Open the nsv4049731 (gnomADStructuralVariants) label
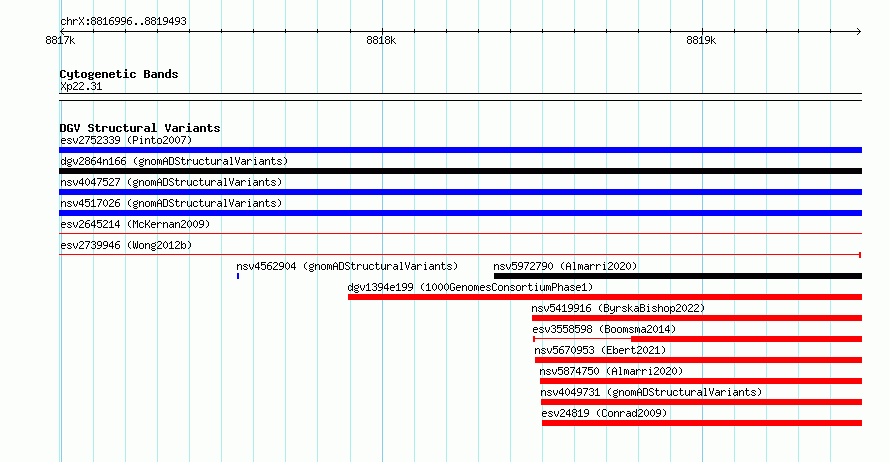The width and height of the screenshot is (890, 462). pos(651,392)
